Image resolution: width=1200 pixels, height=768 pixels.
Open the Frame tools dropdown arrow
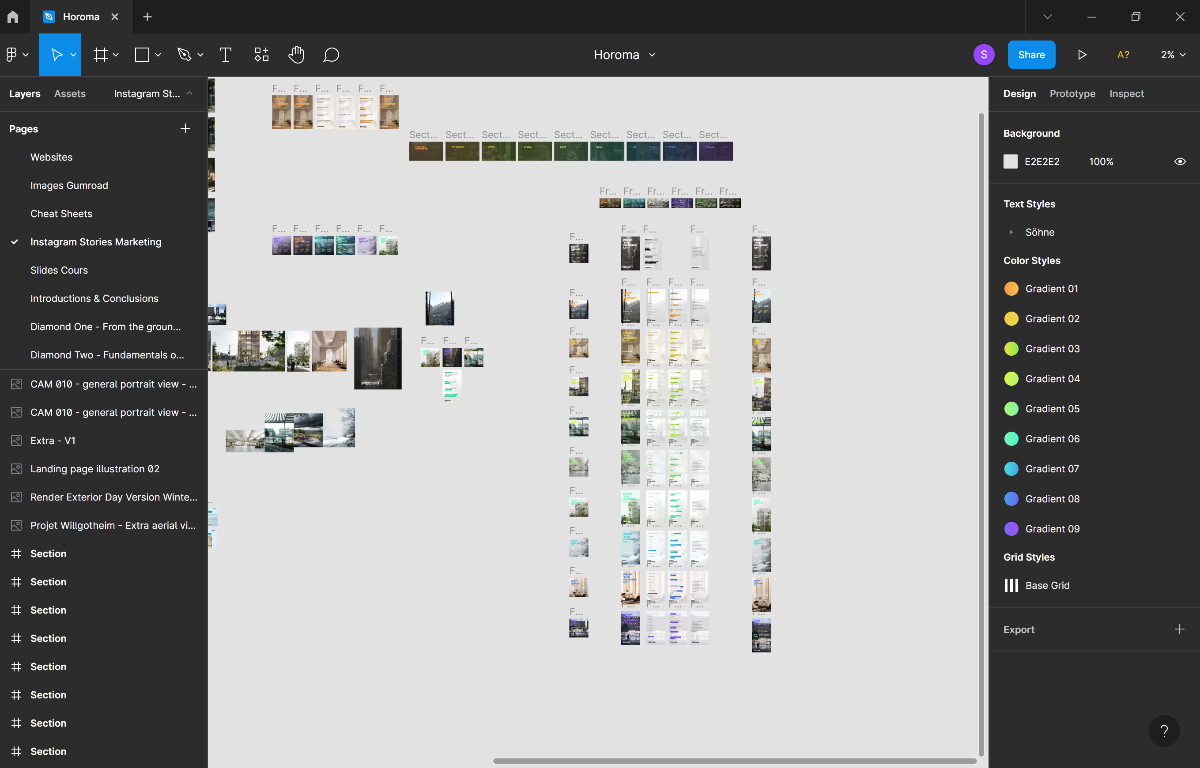(x=116, y=55)
